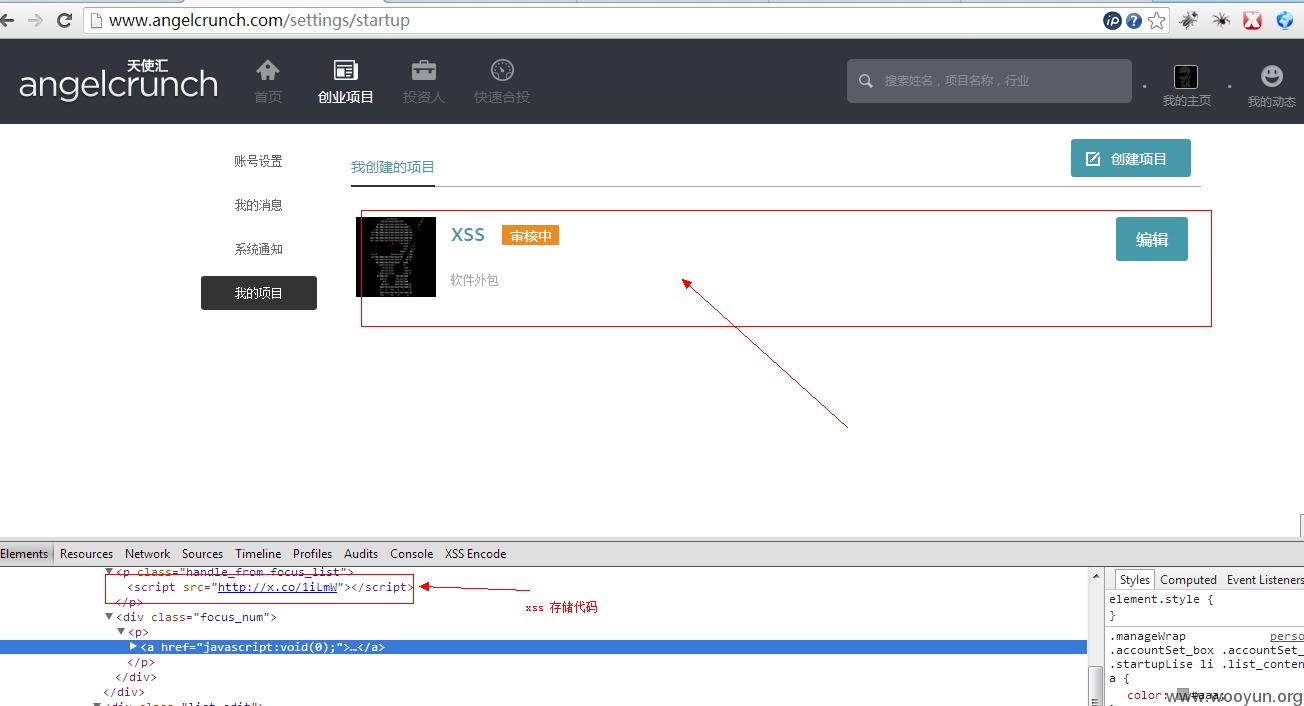Click the angelcrunch 天使汇 logo
Viewport: 1304px width, 706px height.
click(118, 80)
